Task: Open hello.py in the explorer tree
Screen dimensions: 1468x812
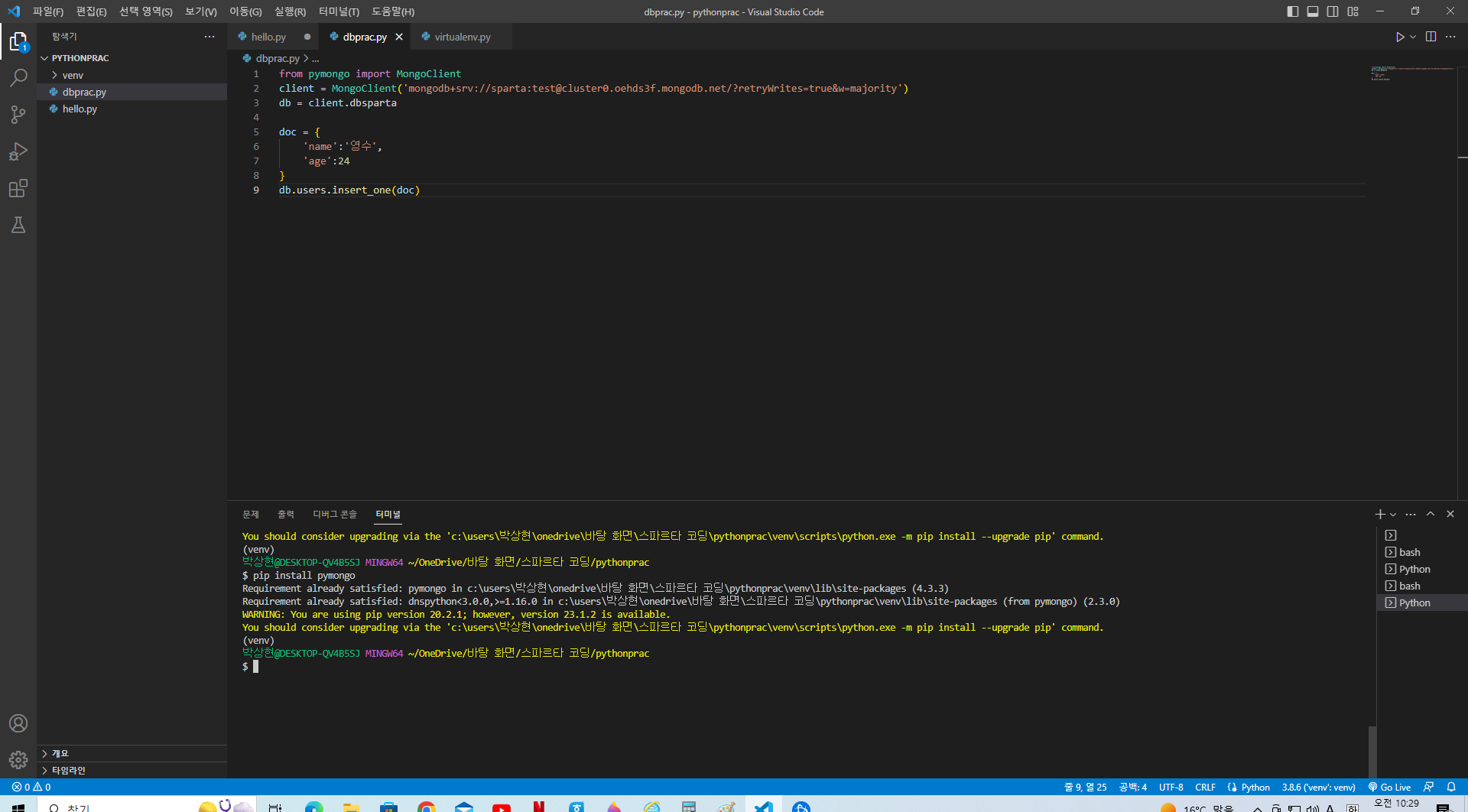Action: point(132,109)
